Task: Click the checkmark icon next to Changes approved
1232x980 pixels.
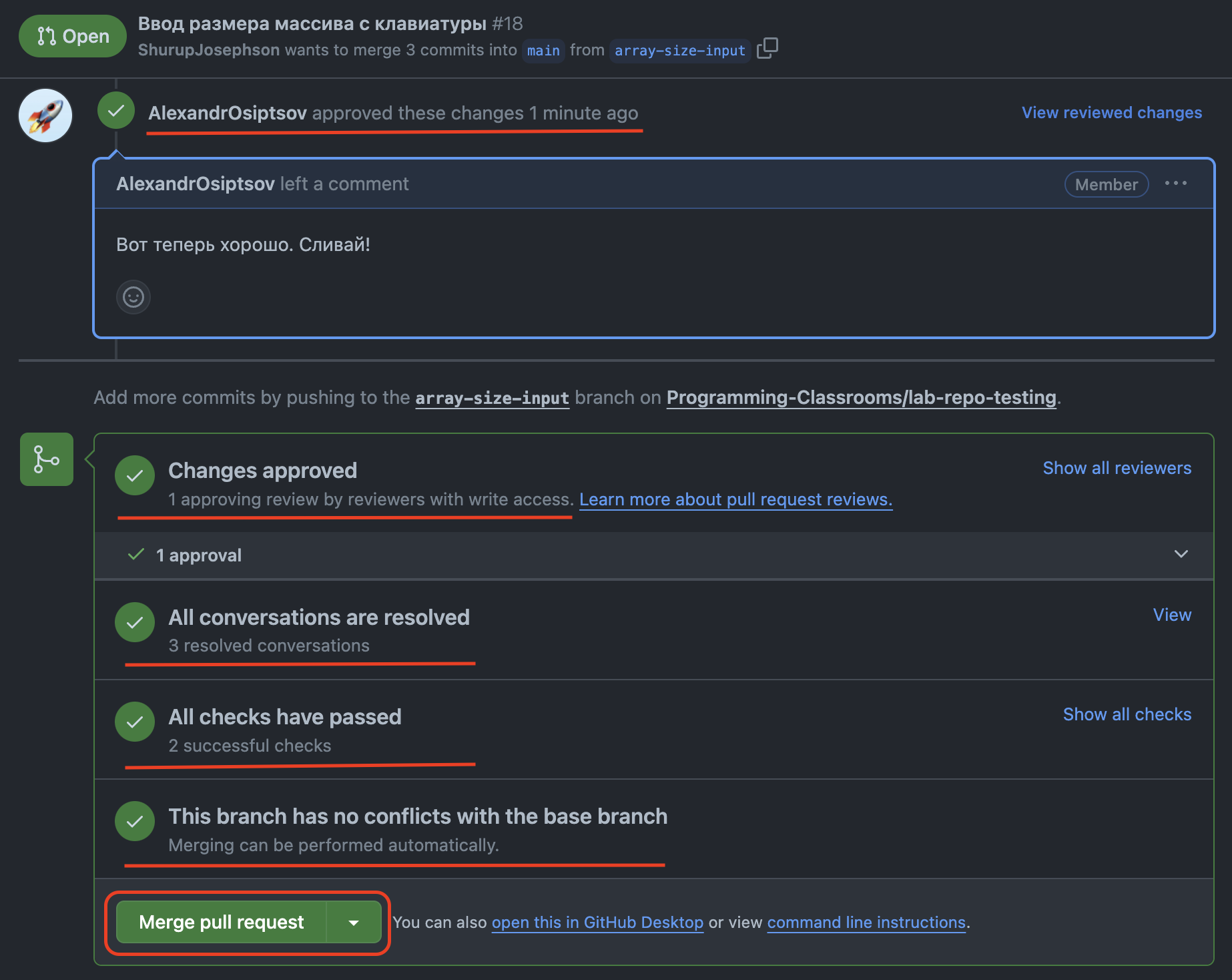Action: pyautogui.click(x=135, y=476)
